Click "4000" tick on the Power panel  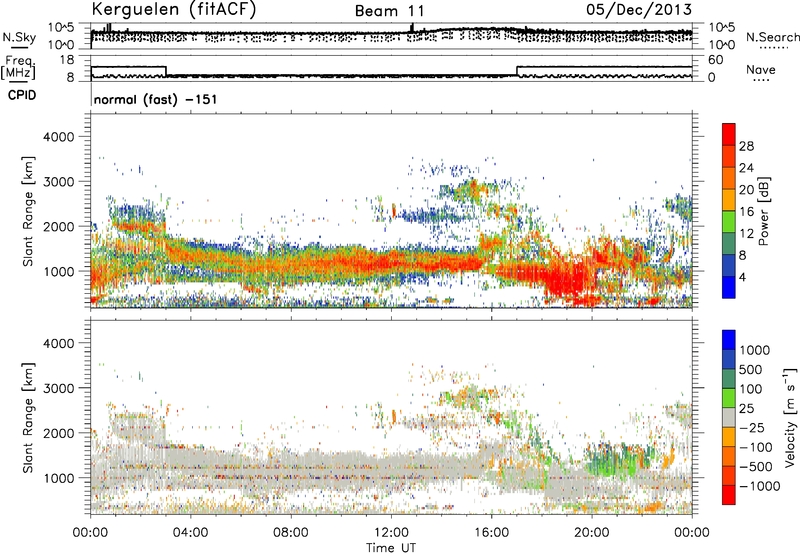(x=58, y=137)
